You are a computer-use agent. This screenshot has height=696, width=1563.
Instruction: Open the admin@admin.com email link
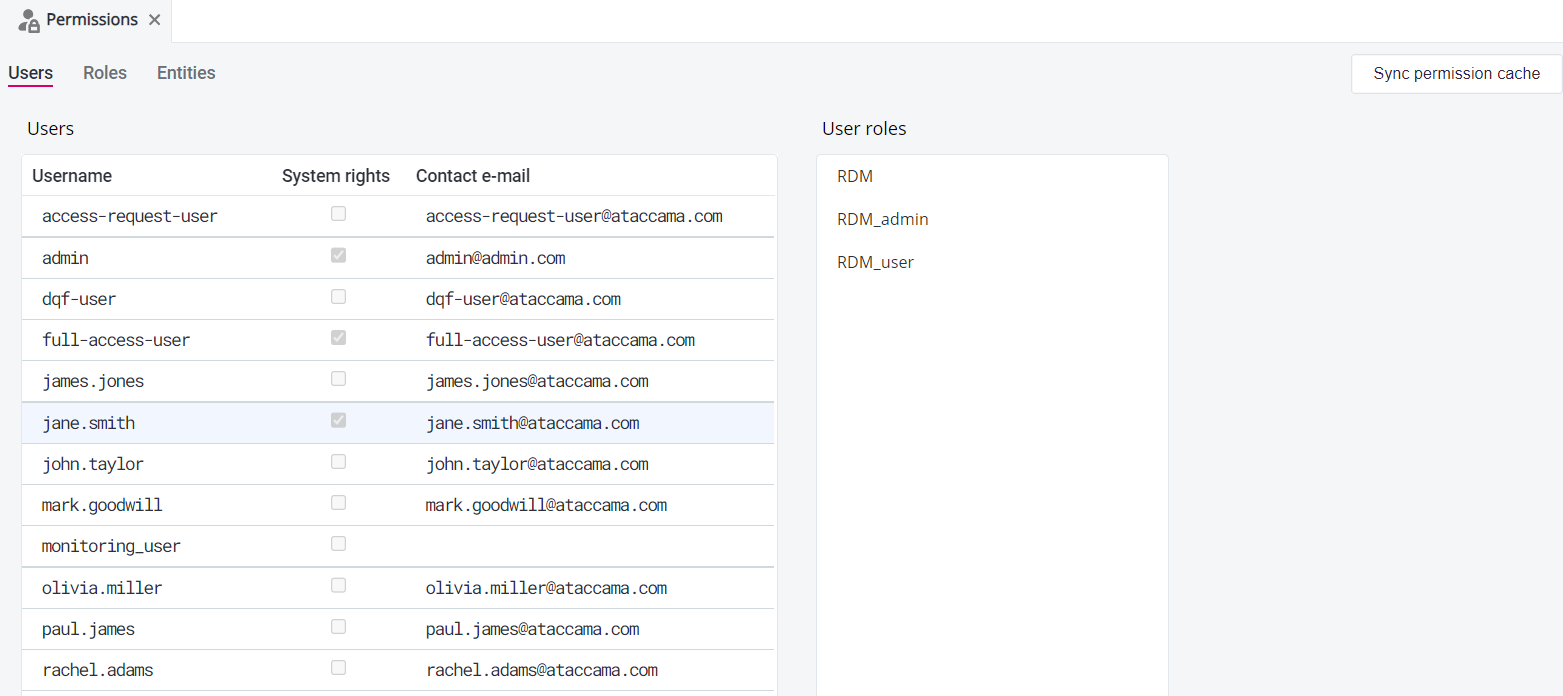click(495, 257)
